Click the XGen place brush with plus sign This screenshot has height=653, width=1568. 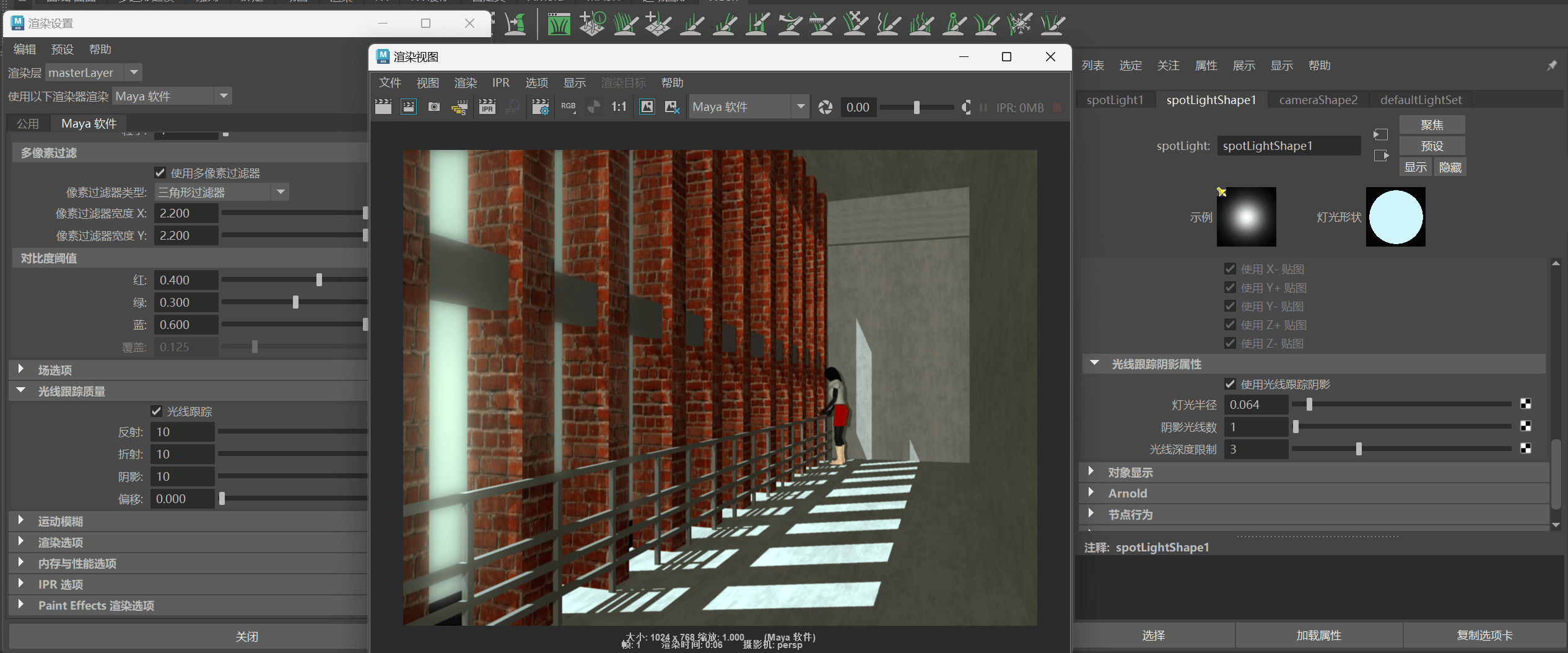click(x=658, y=24)
